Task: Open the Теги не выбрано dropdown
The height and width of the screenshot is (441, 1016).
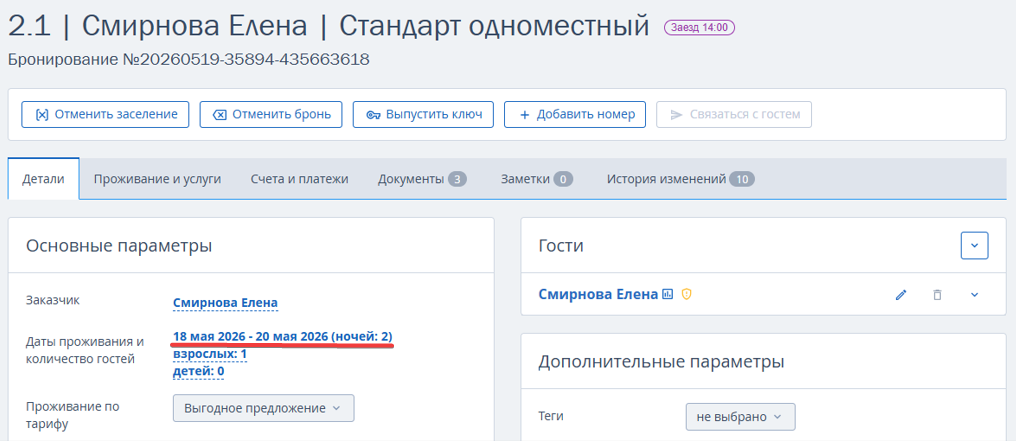Action: 740,416
